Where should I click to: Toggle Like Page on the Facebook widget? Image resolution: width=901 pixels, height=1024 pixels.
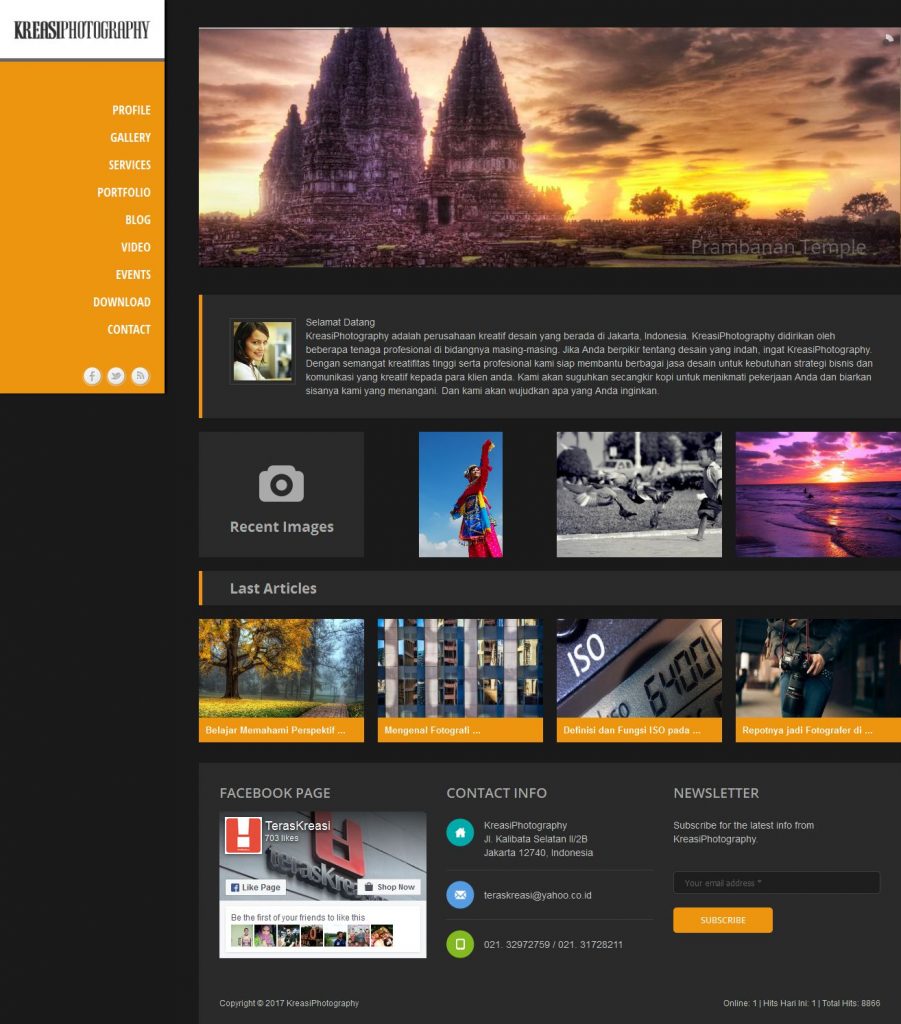pyautogui.click(x=256, y=887)
